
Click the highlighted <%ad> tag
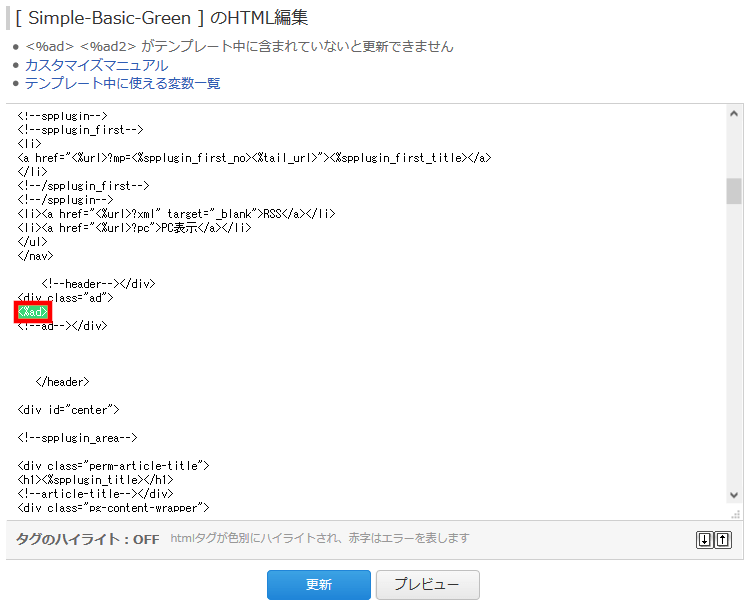tap(32, 312)
